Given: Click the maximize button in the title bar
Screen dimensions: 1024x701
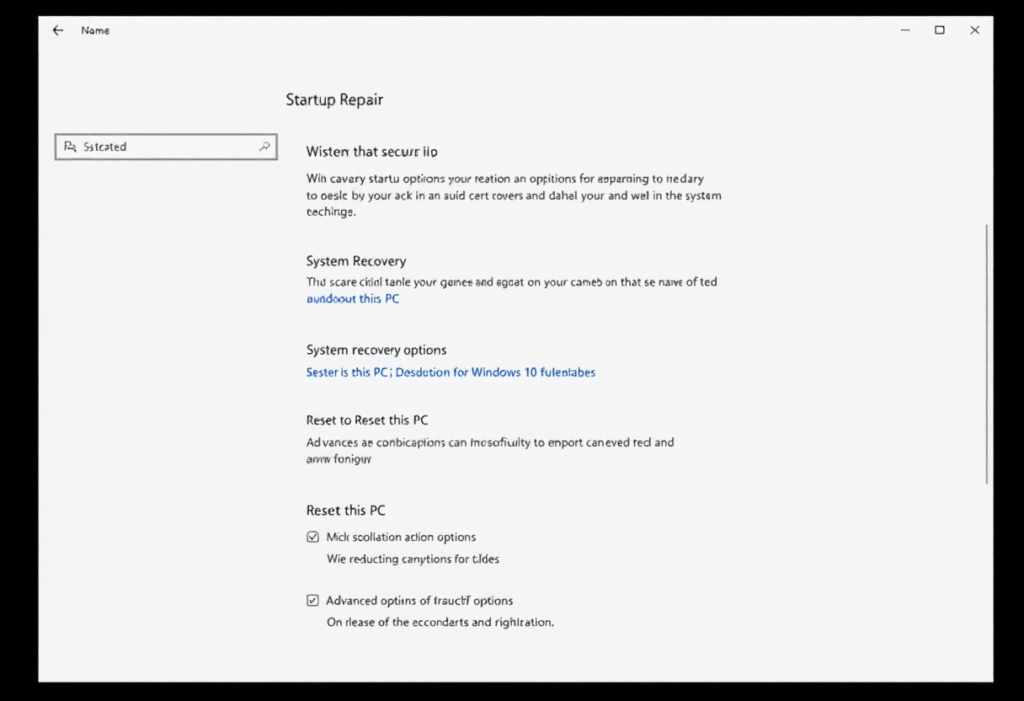Looking at the screenshot, I should coord(939,30).
